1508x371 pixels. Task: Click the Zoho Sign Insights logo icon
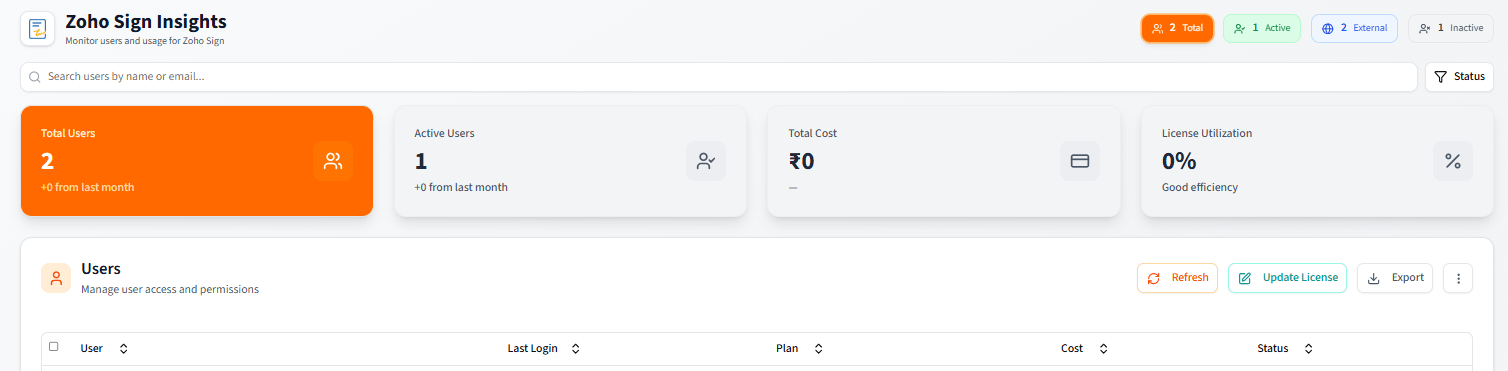tap(38, 28)
